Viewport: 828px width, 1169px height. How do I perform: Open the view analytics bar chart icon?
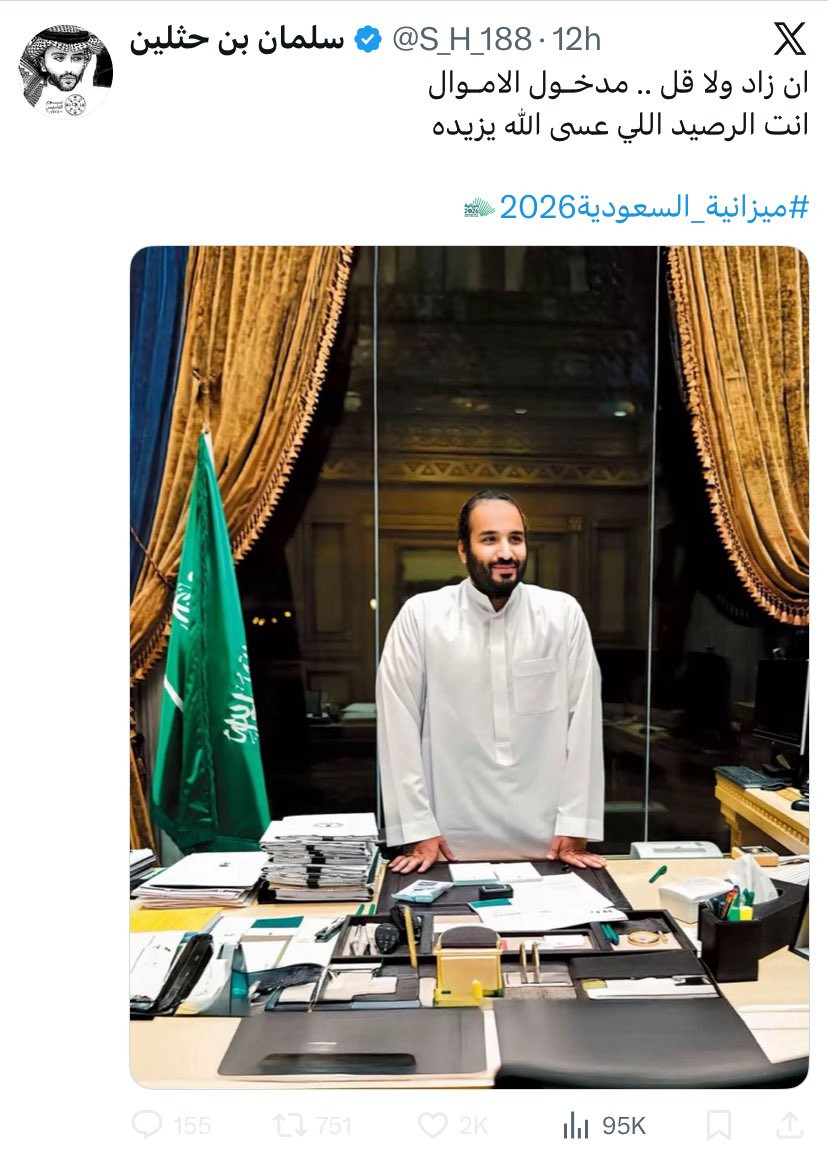coord(575,1125)
